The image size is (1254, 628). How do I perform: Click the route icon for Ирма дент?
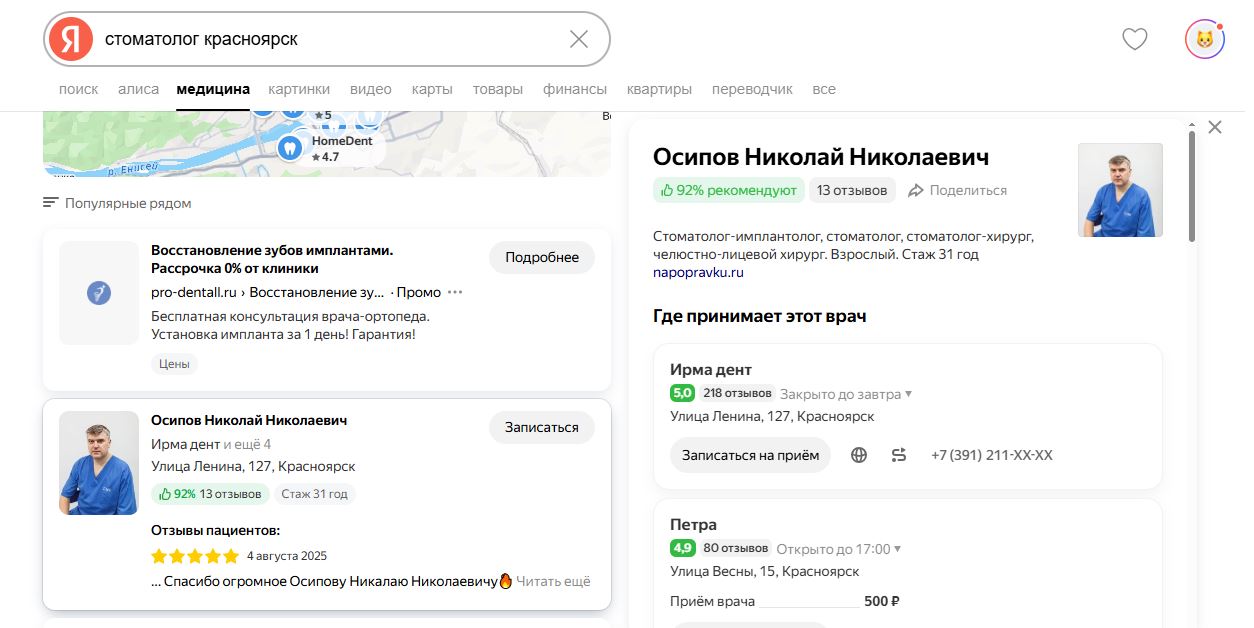click(x=898, y=455)
